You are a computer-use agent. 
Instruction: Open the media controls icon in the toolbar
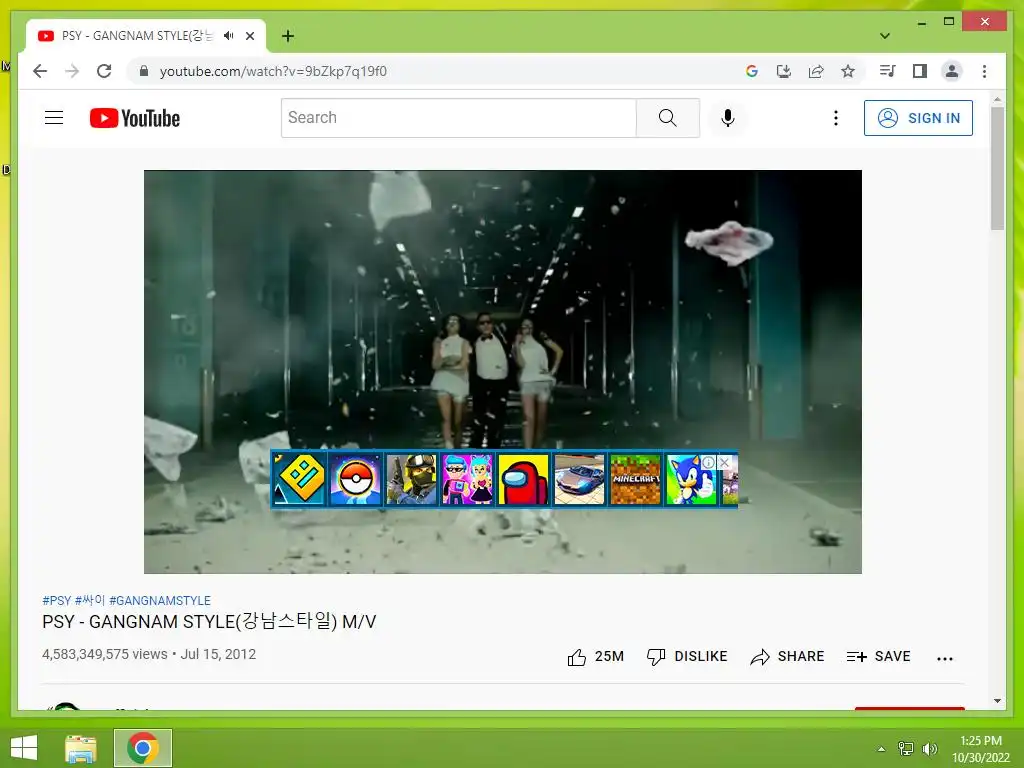tap(888, 71)
